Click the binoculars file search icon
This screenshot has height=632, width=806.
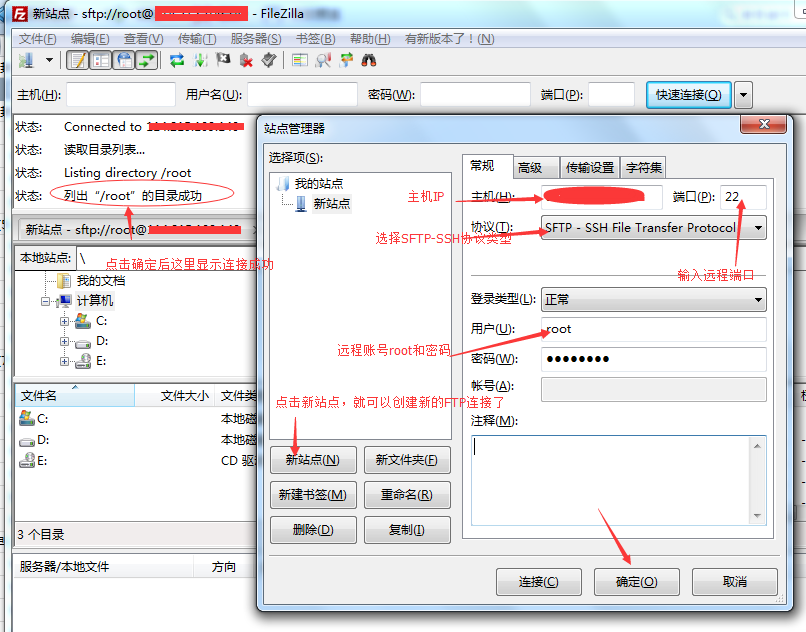pyautogui.click(x=369, y=61)
